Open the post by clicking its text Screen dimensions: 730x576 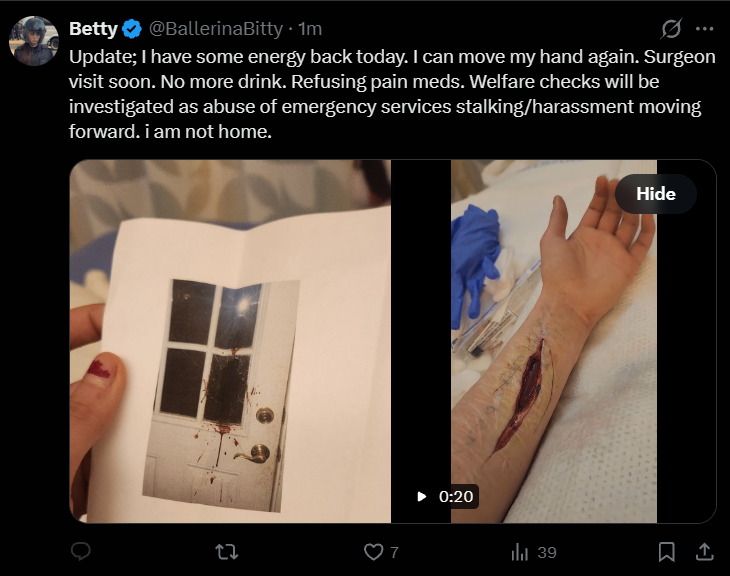point(392,94)
